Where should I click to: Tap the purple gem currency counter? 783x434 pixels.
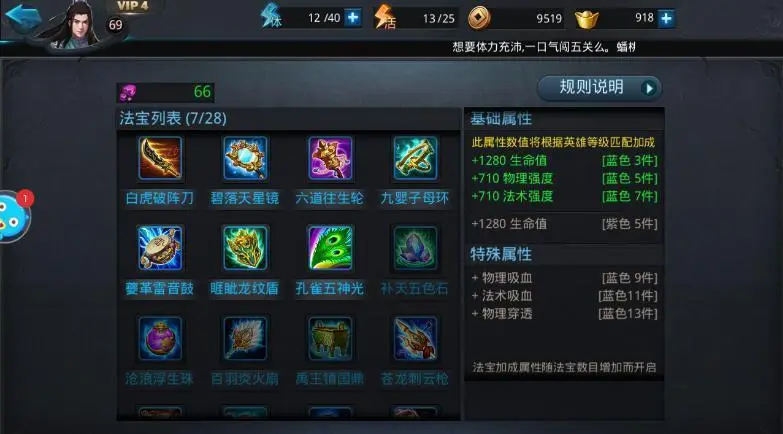pyautogui.click(x=166, y=92)
